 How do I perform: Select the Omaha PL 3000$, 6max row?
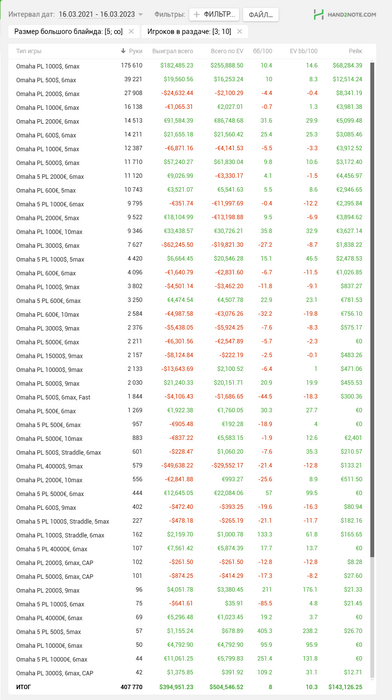click(x=189, y=246)
